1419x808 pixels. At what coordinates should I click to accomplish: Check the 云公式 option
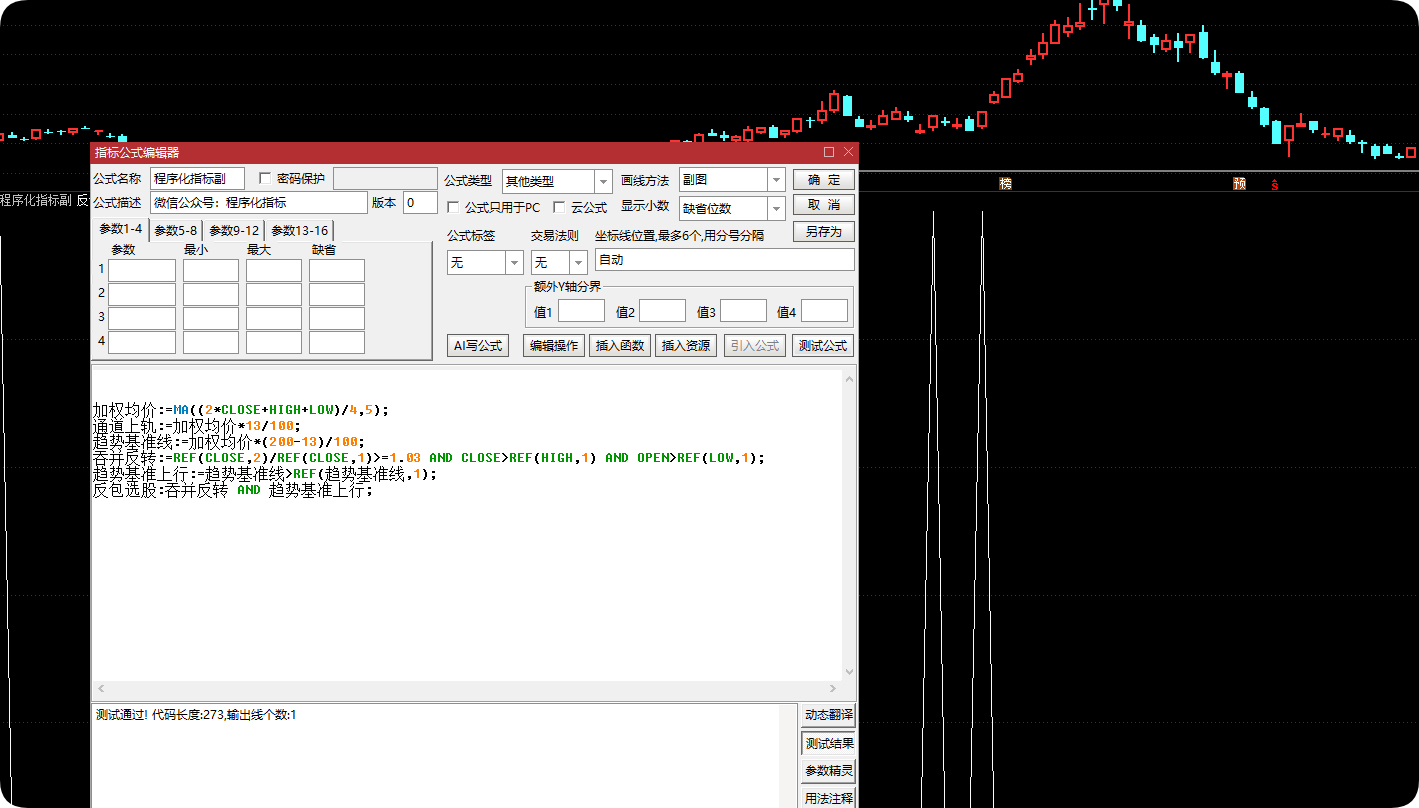[559, 207]
